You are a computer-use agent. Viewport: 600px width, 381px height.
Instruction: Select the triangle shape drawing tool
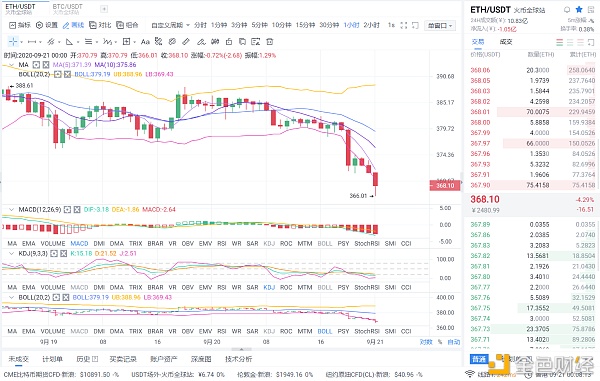click(69, 42)
